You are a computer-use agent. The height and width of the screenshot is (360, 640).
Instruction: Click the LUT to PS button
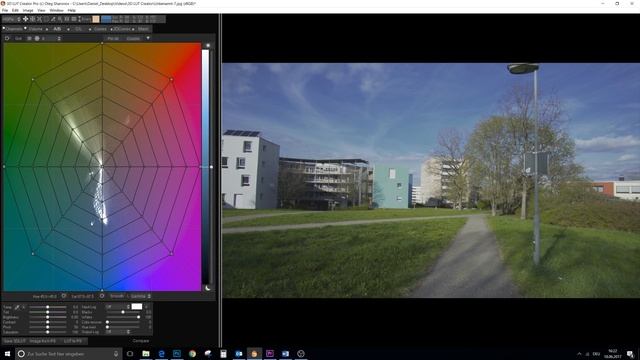click(x=73, y=341)
